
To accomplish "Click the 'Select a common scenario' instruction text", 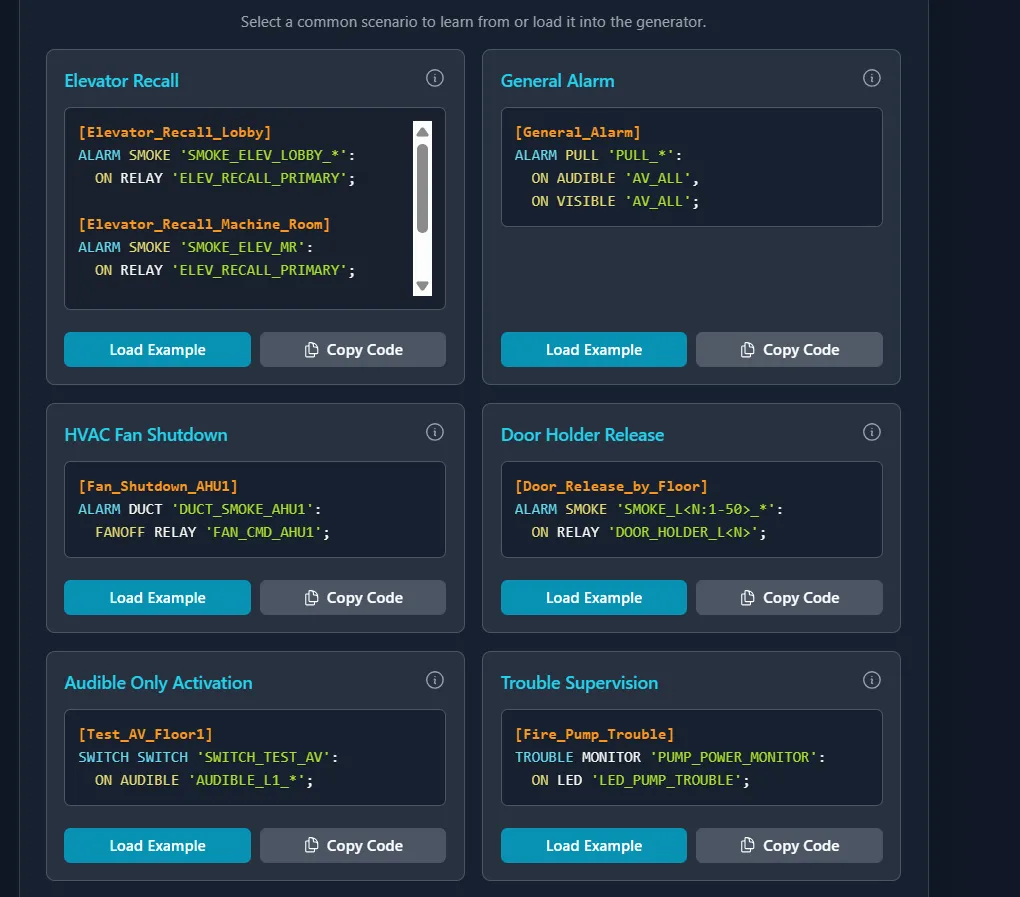I will click(473, 21).
